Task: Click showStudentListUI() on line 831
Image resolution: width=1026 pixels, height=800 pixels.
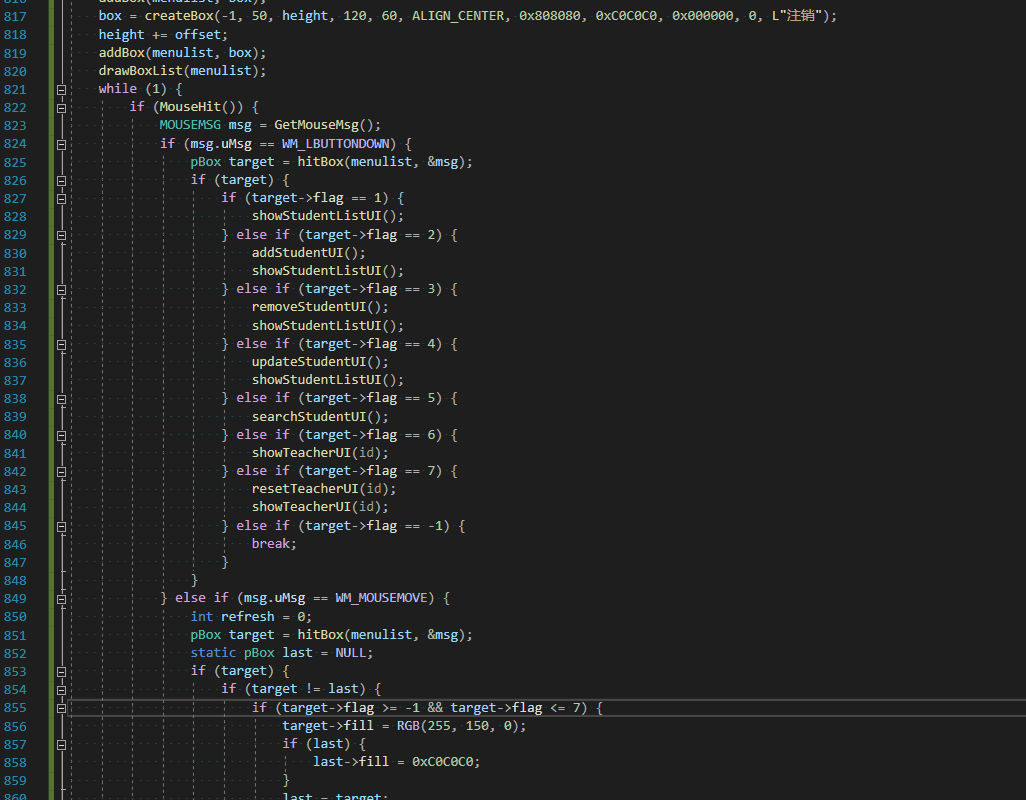Action: [327, 271]
